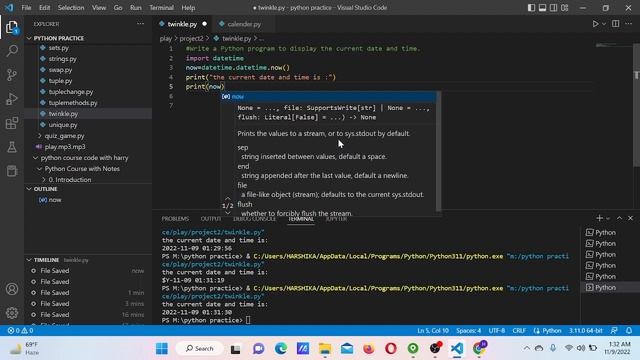Image resolution: width=640 pixels, height=360 pixels.
Task: Click feedback icon in status bar
Action: coord(614,331)
